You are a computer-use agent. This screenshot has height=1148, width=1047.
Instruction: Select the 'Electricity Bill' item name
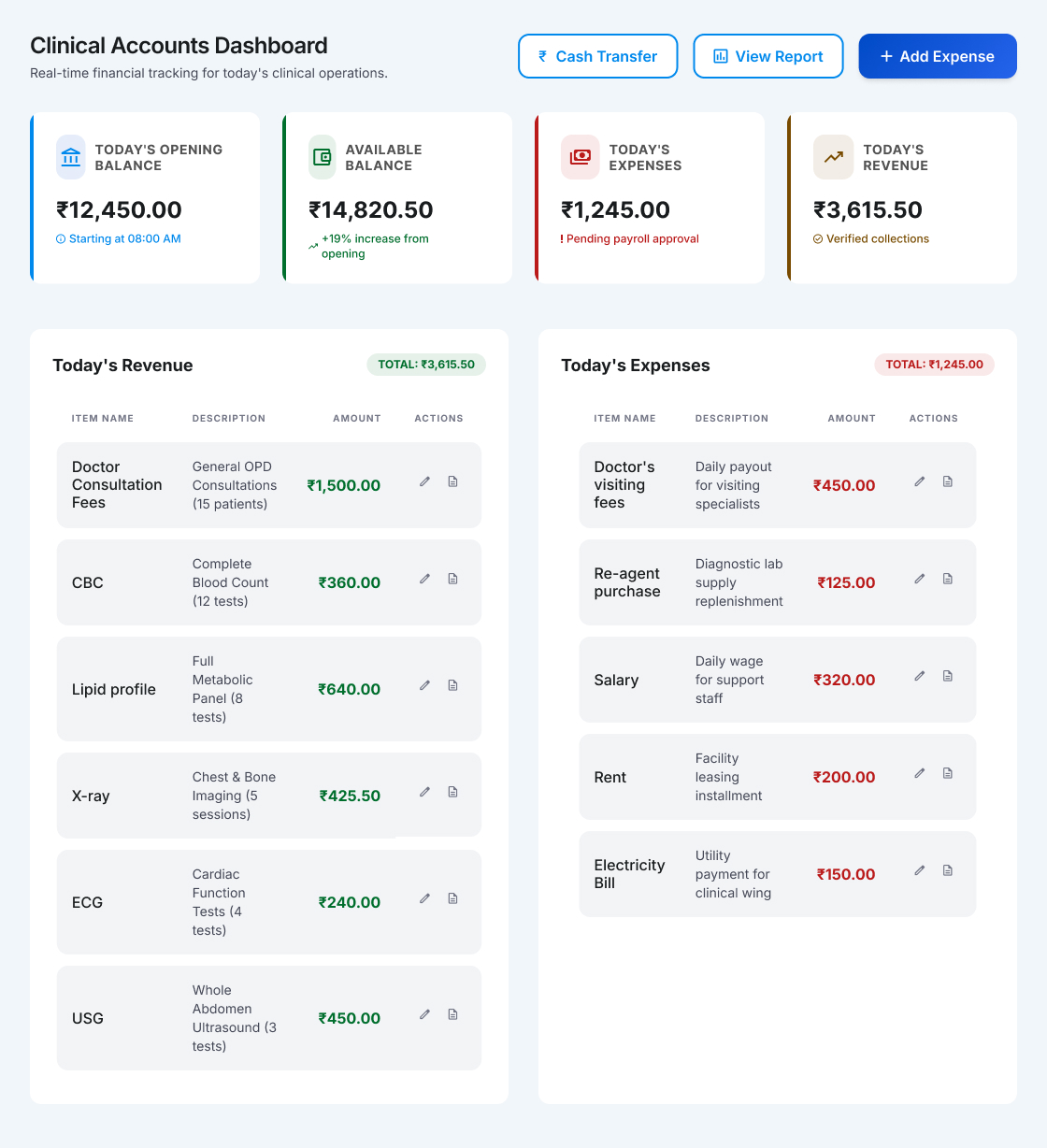629,874
